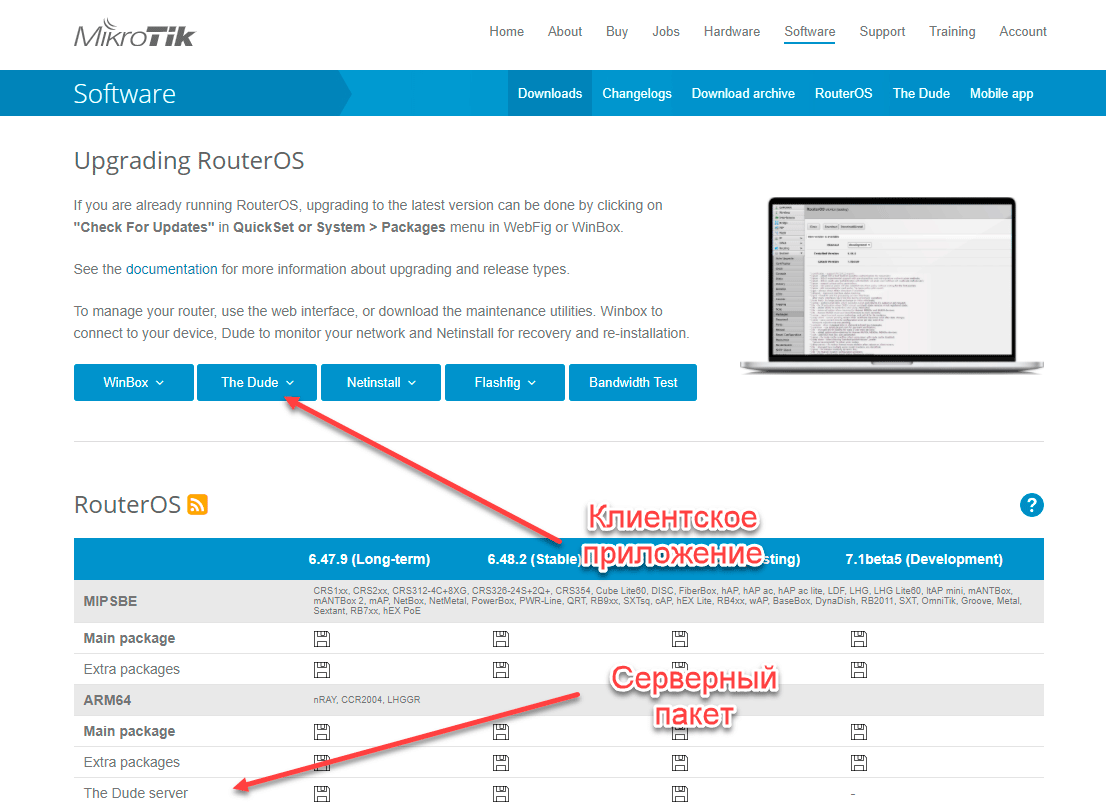Click the Upgrading RouterOS heading
1106x806 pixels.
point(189,161)
